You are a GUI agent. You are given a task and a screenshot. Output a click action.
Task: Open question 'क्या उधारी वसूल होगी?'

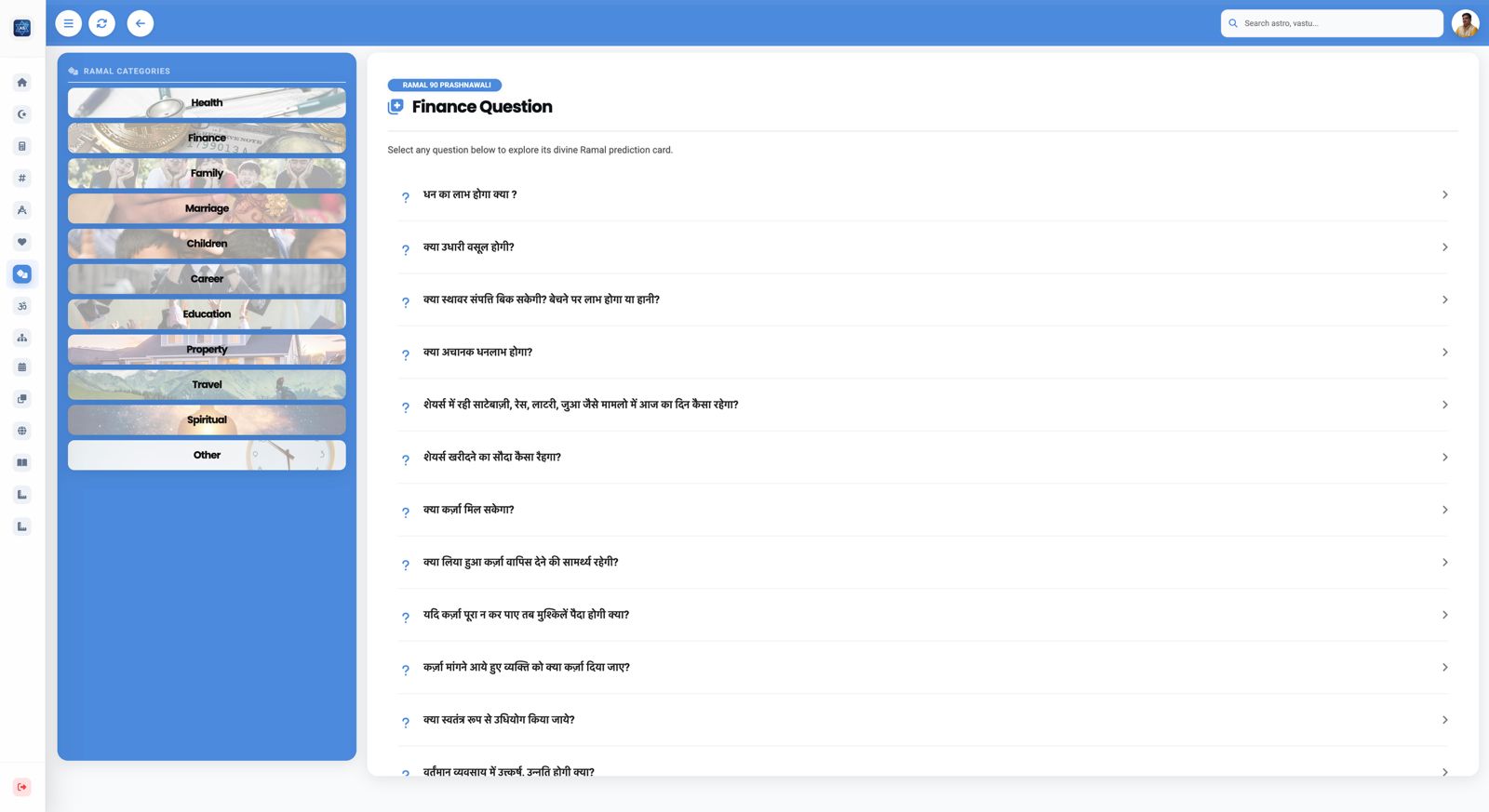point(923,247)
